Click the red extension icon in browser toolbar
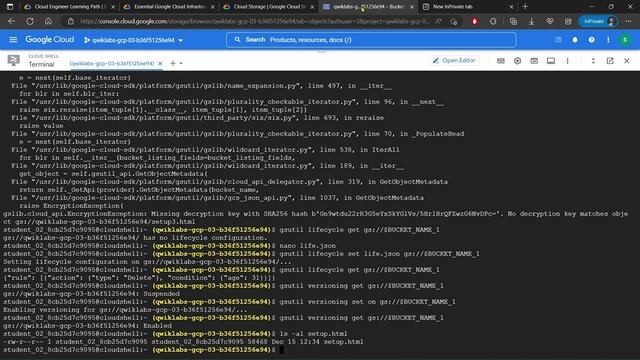This screenshot has width=640, height=360. [x=474, y=21]
